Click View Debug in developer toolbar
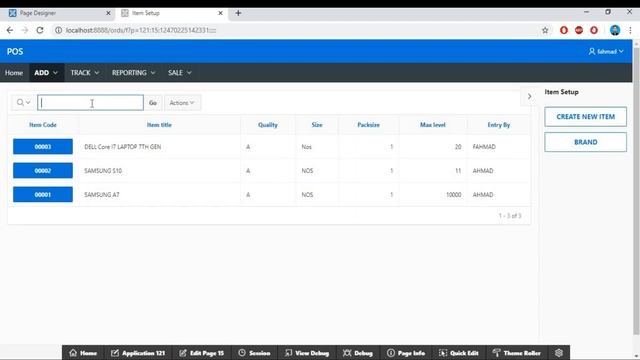 [x=307, y=353]
